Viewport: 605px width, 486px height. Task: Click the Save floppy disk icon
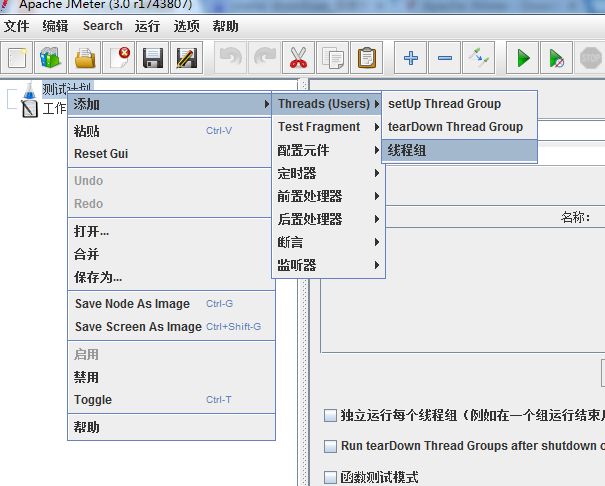152,58
